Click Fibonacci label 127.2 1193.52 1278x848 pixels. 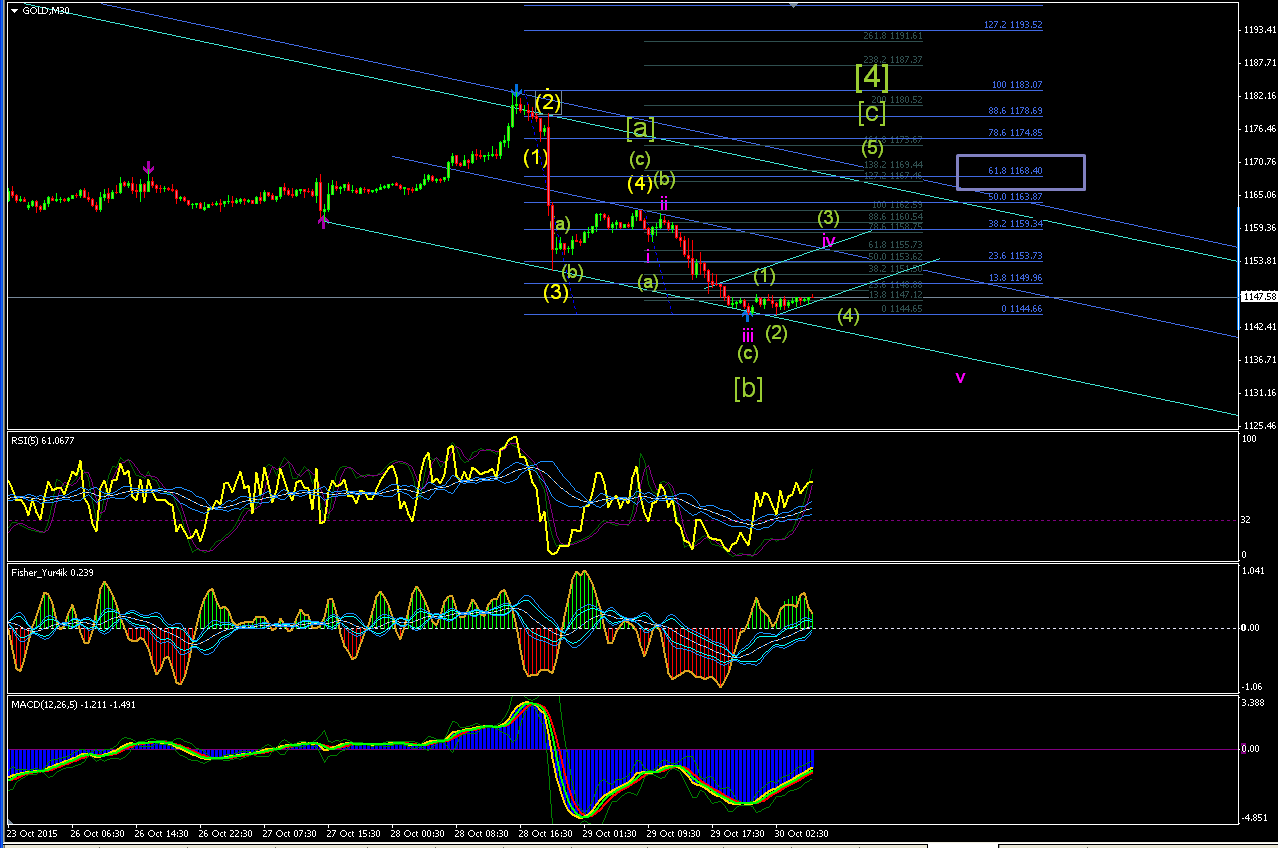(1013, 25)
